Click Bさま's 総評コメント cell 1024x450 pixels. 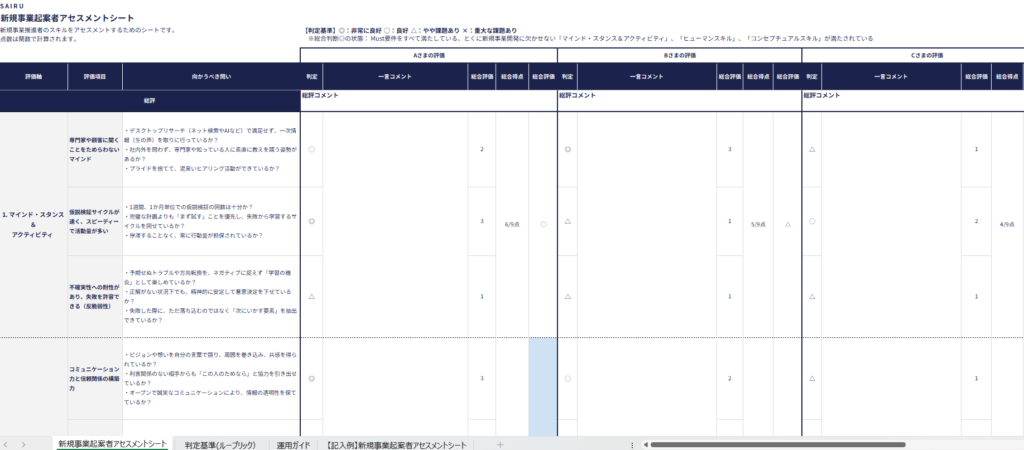coord(680,101)
